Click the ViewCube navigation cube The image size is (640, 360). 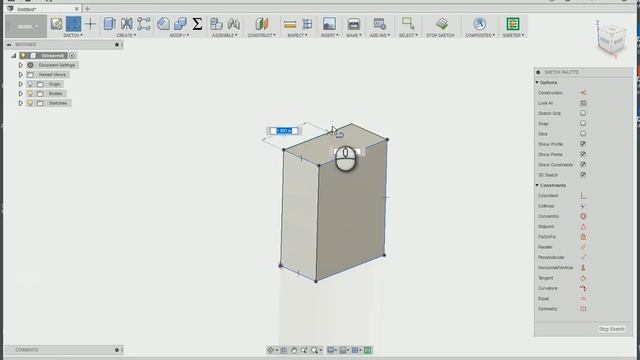pos(611,40)
